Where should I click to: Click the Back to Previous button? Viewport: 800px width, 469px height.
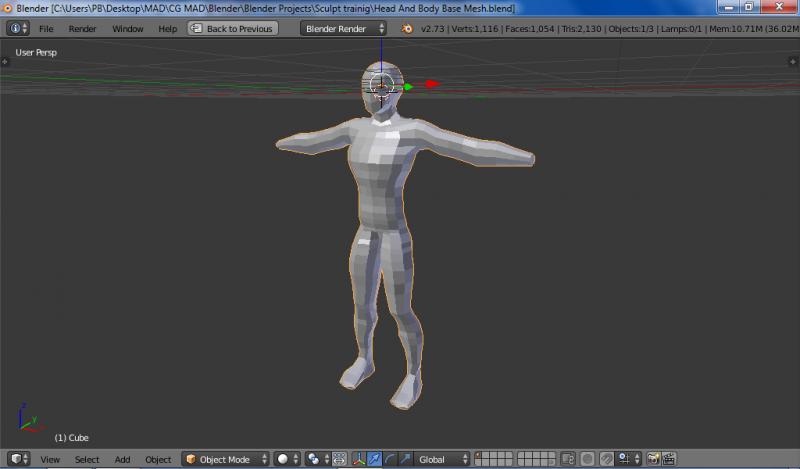point(232,29)
